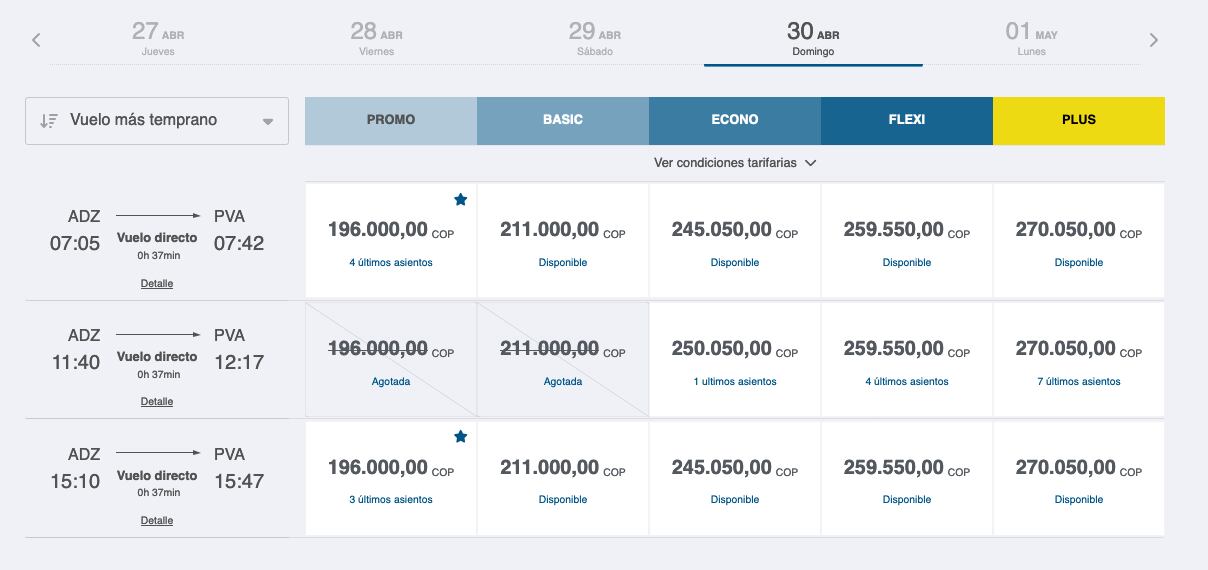
Task: Choose the 29 ABR Sábado date tab
Action: (595, 39)
